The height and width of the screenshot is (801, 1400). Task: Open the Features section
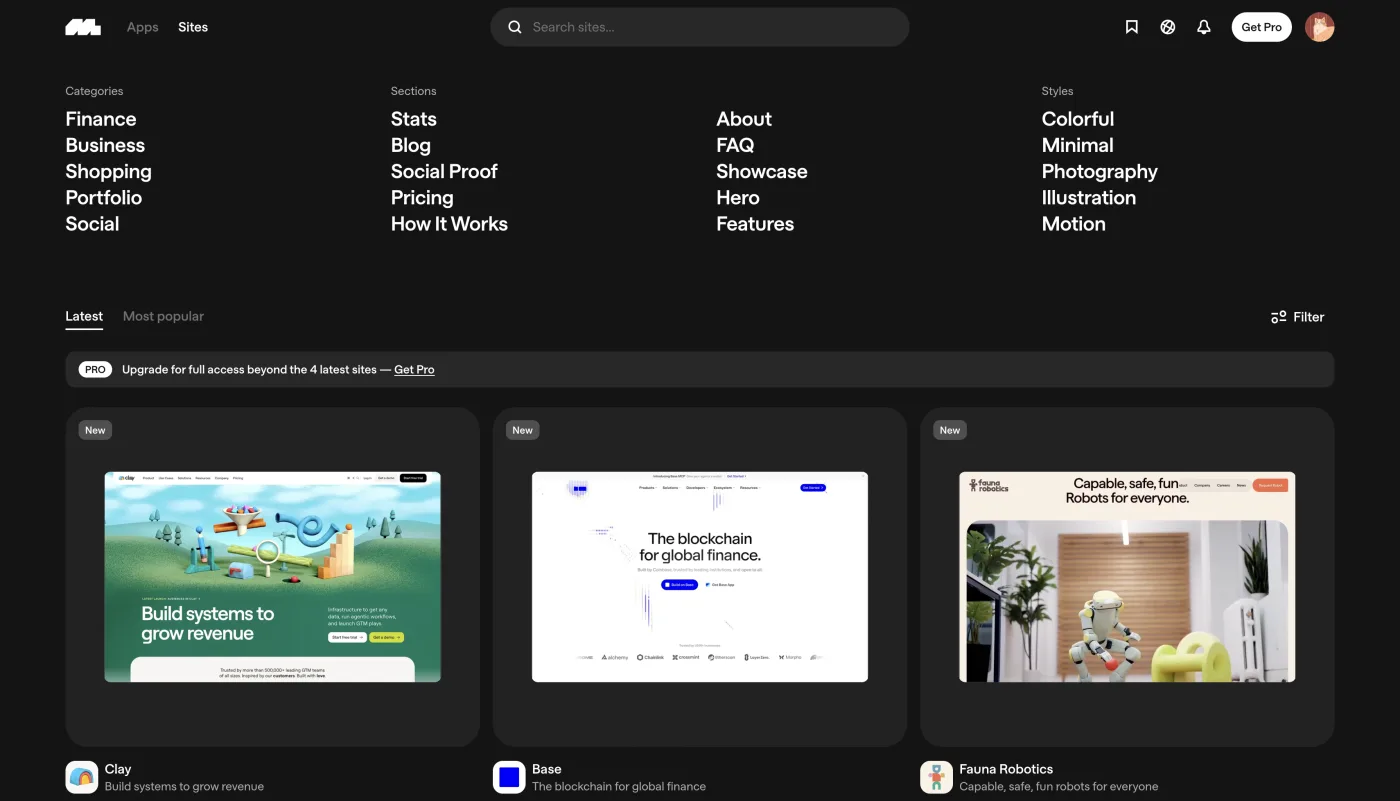point(755,224)
